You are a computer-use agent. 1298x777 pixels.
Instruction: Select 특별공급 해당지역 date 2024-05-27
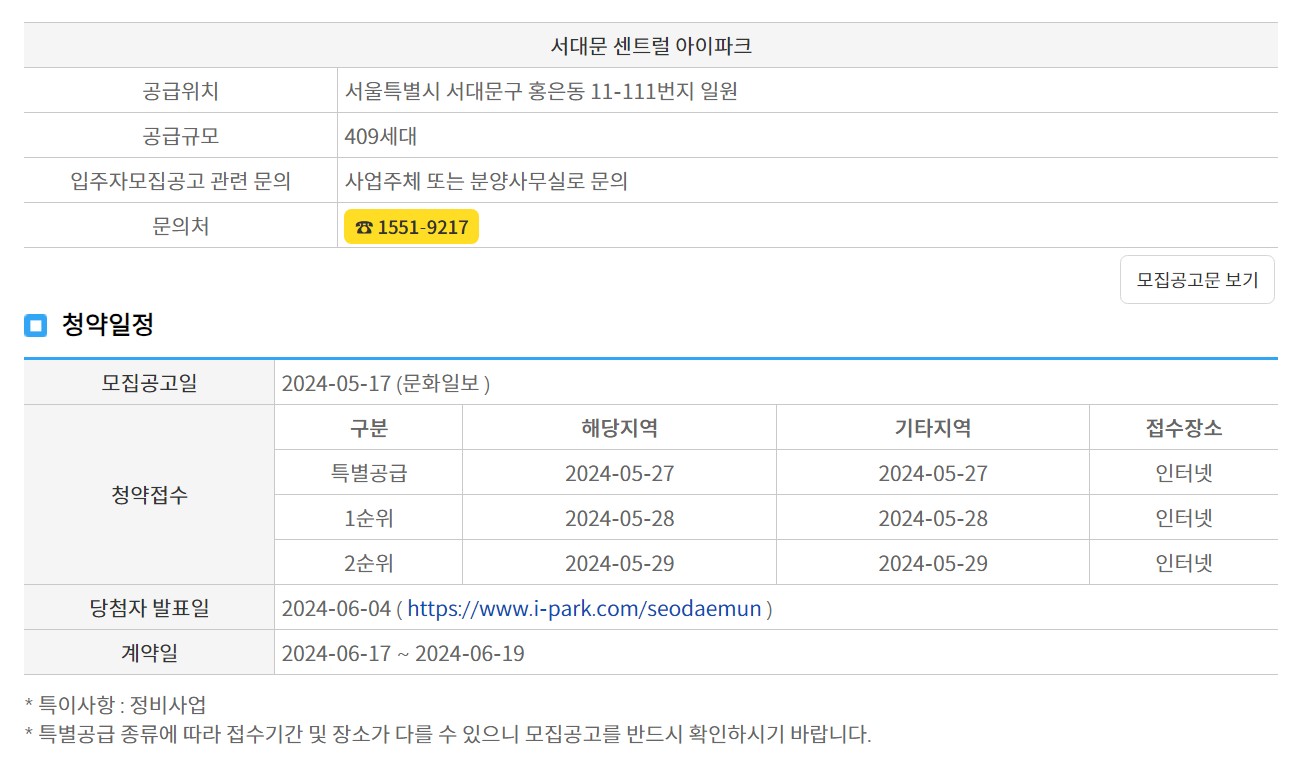[x=620, y=473]
